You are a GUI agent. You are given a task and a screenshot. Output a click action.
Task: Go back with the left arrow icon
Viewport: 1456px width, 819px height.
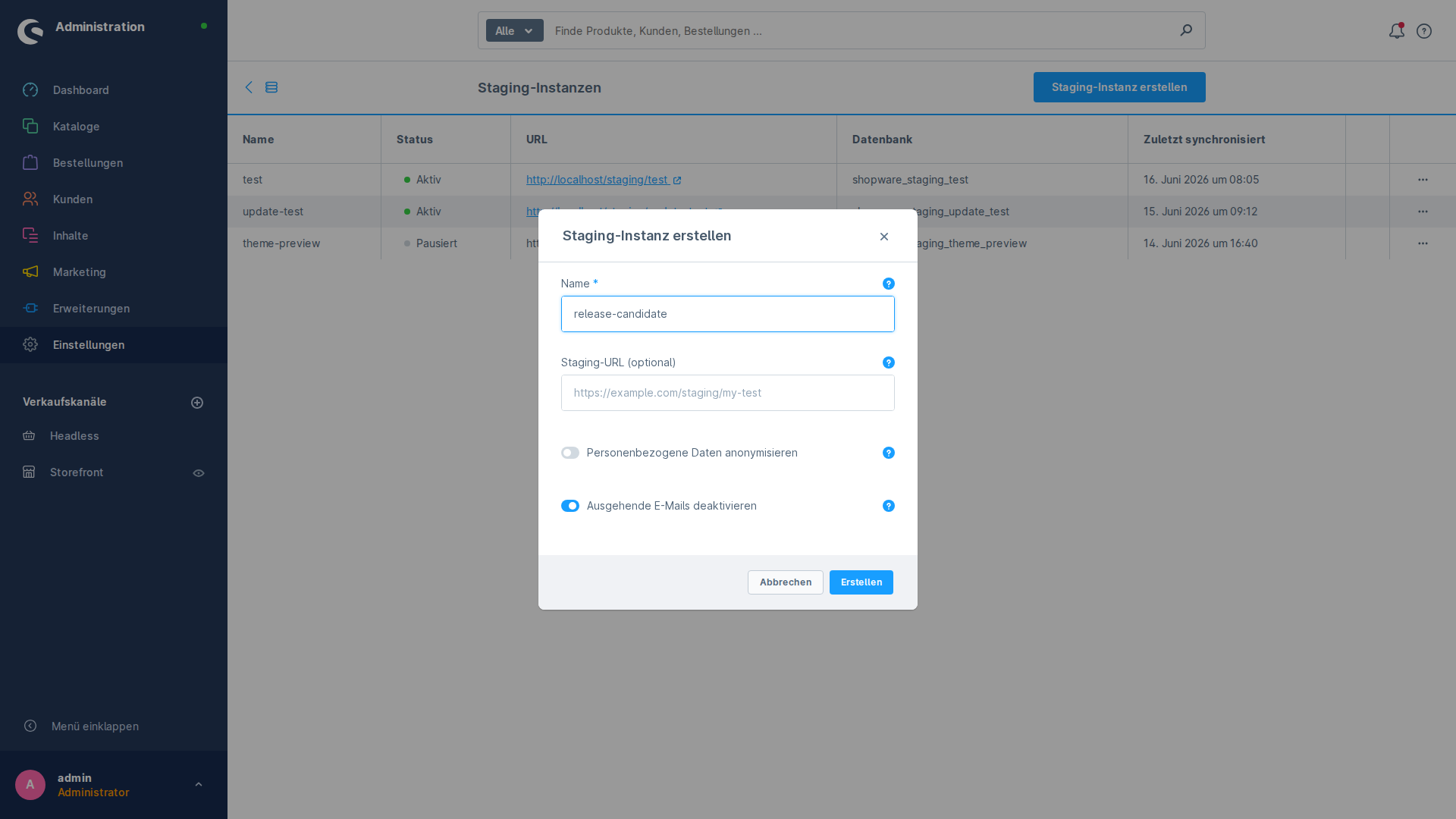tap(249, 87)
